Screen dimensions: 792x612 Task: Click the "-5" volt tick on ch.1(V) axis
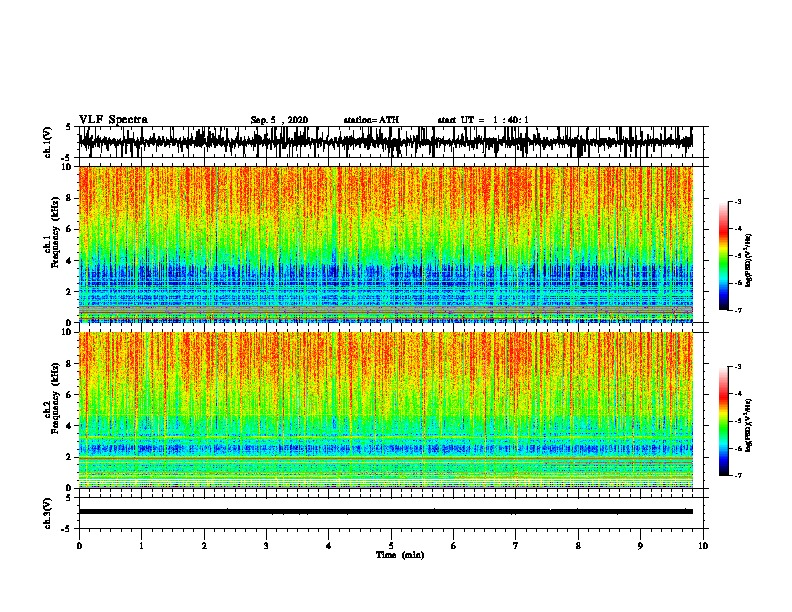67,158
